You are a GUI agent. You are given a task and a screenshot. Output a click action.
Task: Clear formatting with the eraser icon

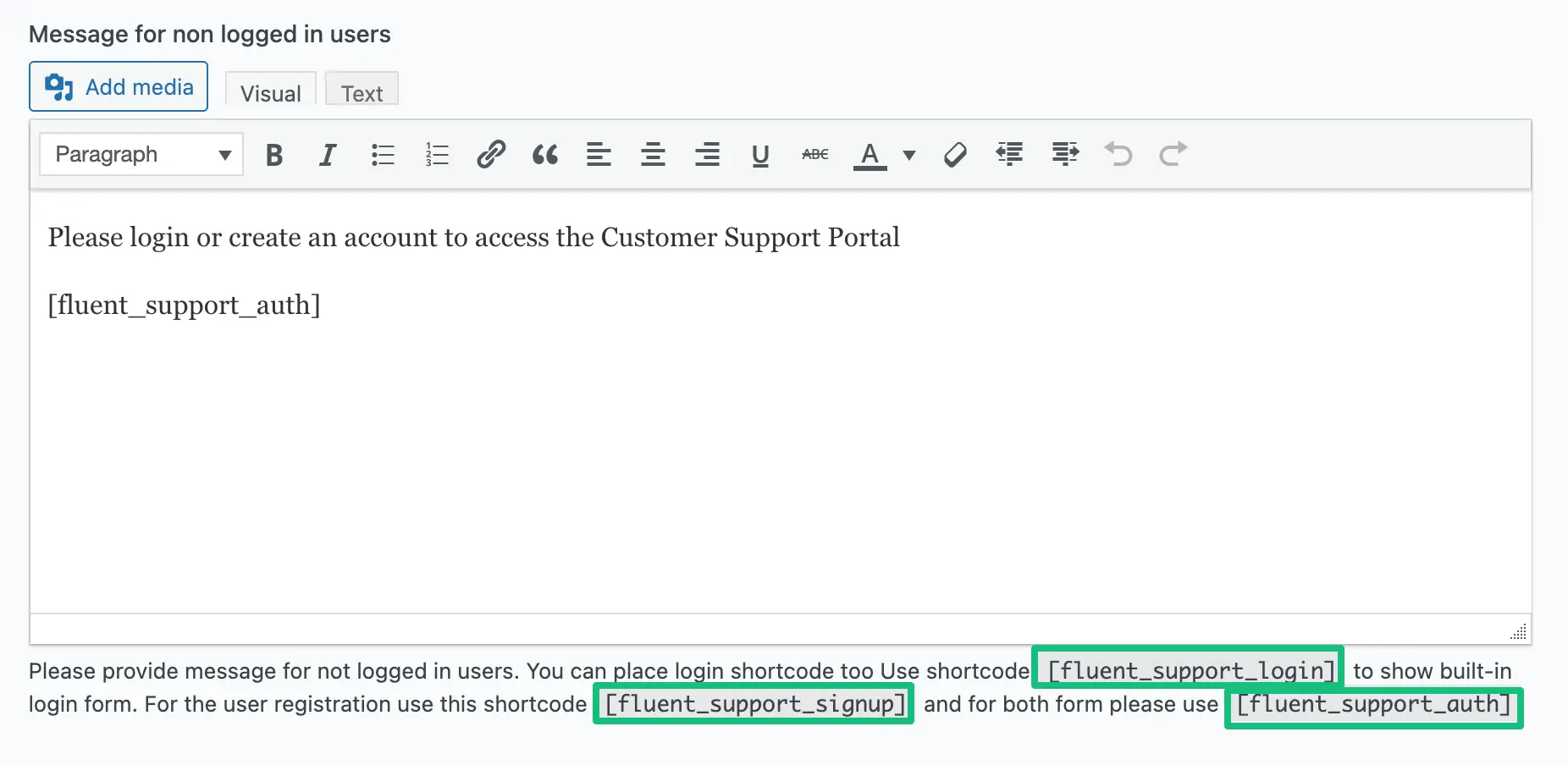tap(955, 155)
